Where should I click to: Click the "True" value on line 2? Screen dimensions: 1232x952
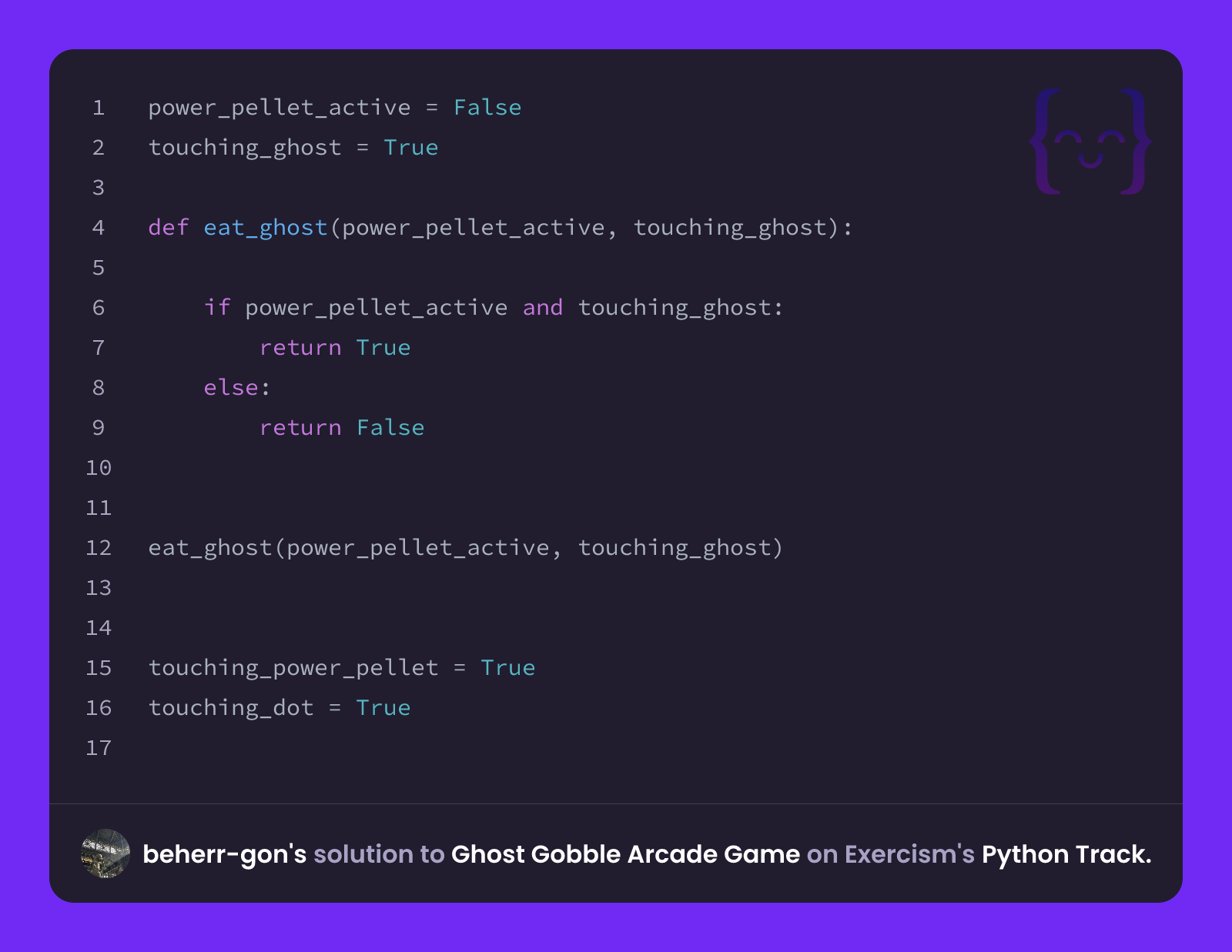click(x=411, y=148)
